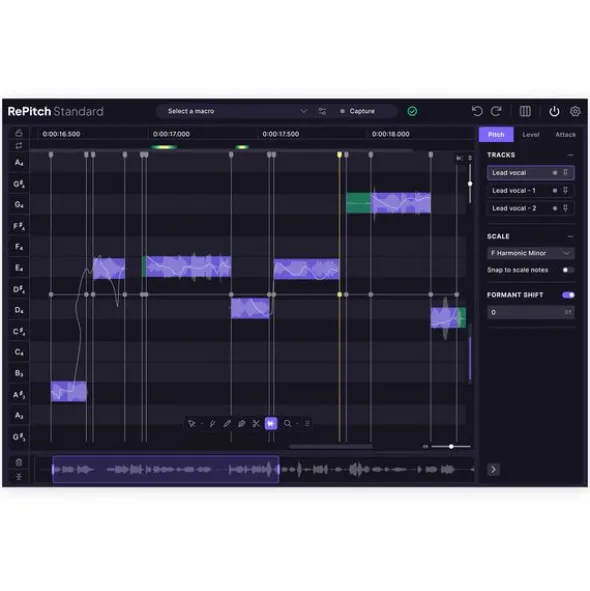This screenshot has width=590, height=591.
Task: Select the arrow pointer tool
Action: 192,424
